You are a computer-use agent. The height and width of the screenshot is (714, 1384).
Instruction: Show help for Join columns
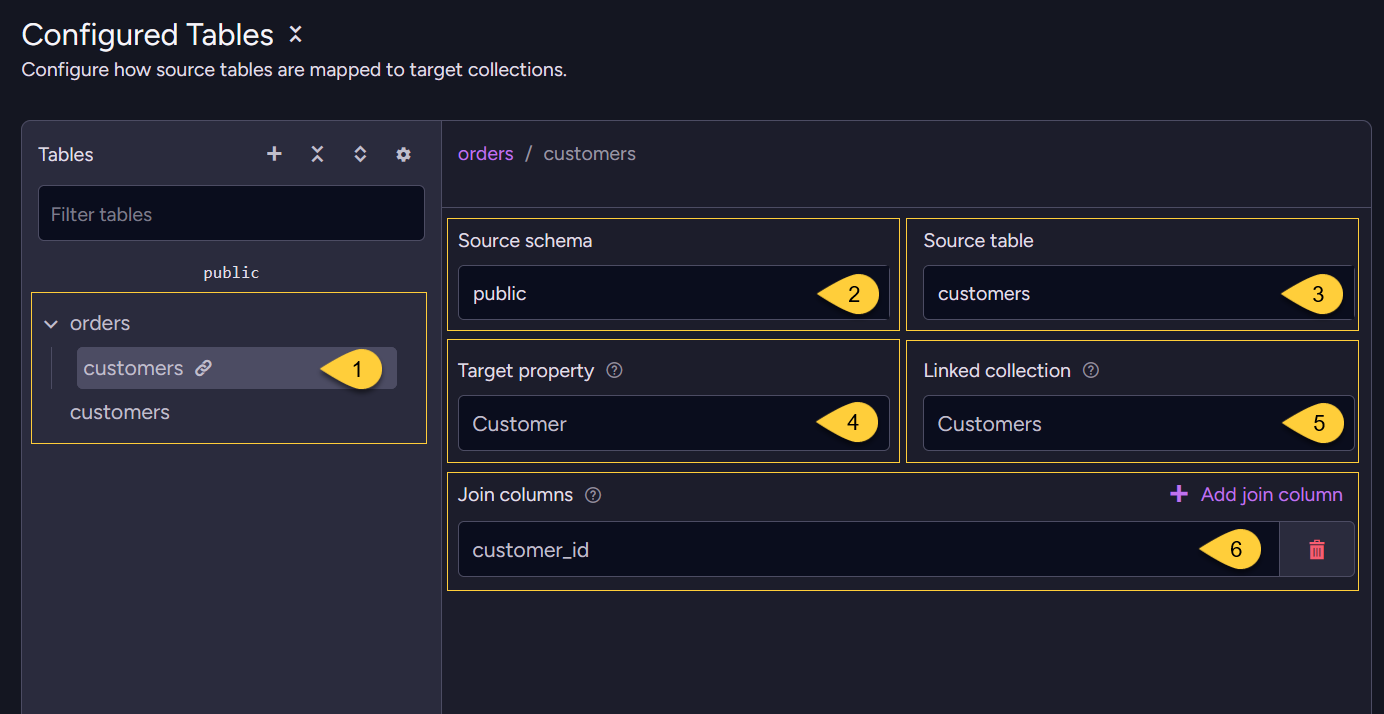click(593, 495)
